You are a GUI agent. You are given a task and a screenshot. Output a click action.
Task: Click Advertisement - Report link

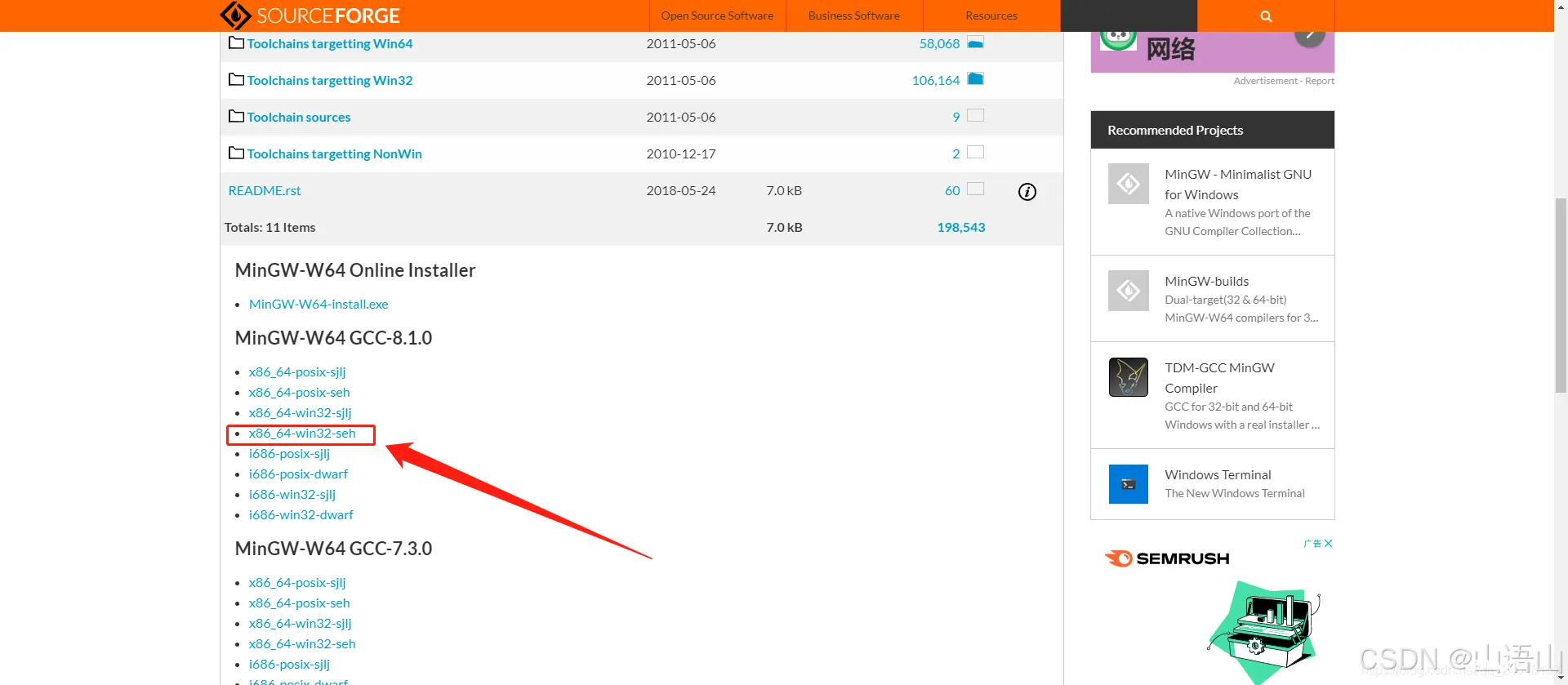1284,81
